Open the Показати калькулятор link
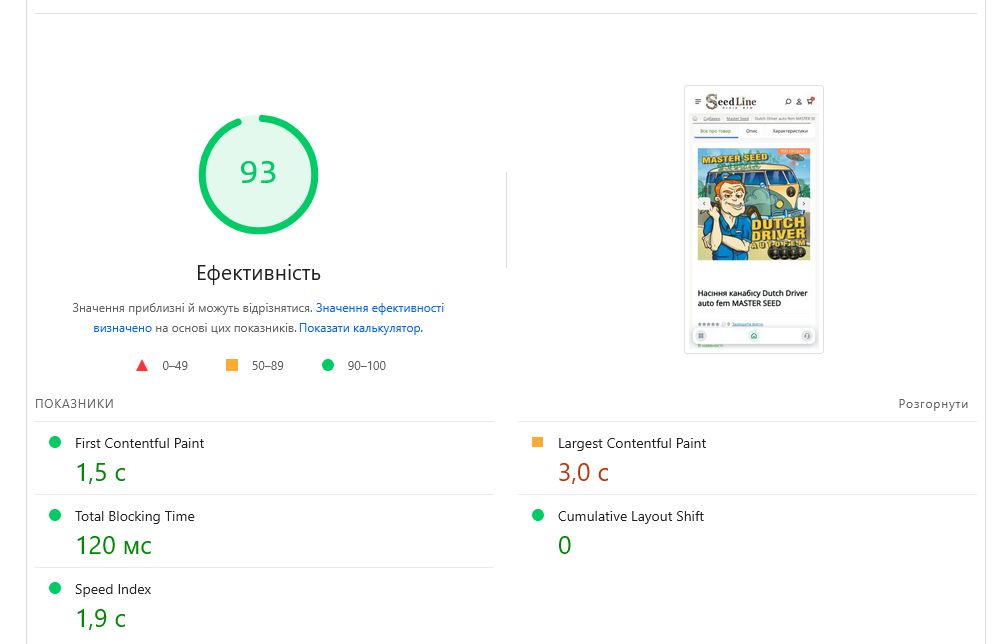 pos(360,328)
